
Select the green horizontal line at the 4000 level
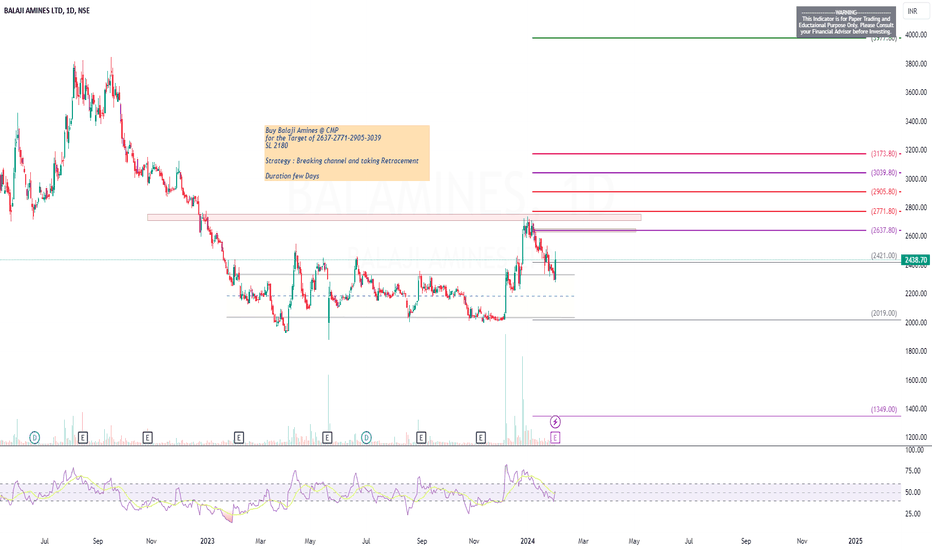point(701,38)
